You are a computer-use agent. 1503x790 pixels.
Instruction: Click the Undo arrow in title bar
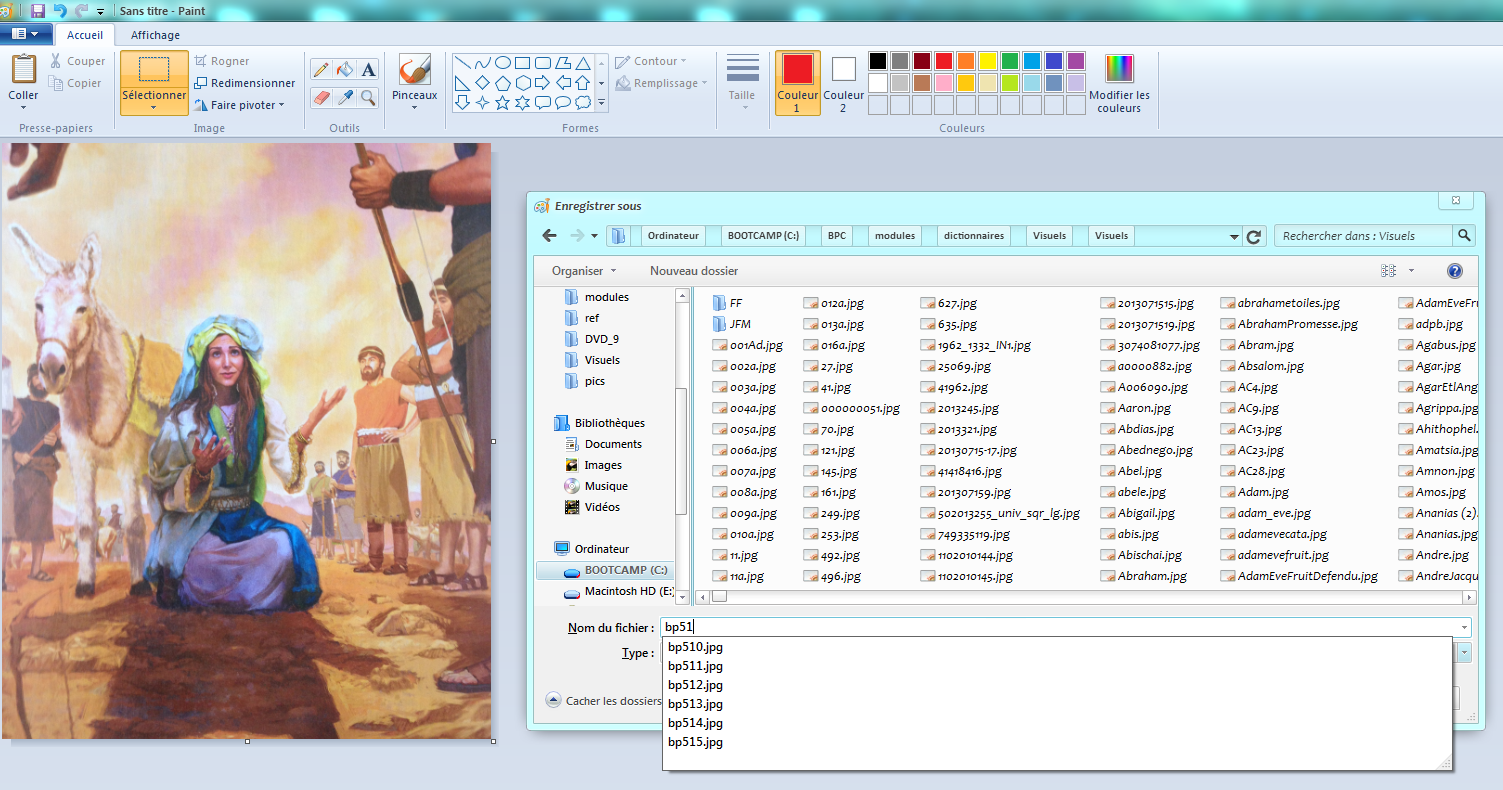coord(59,10)
